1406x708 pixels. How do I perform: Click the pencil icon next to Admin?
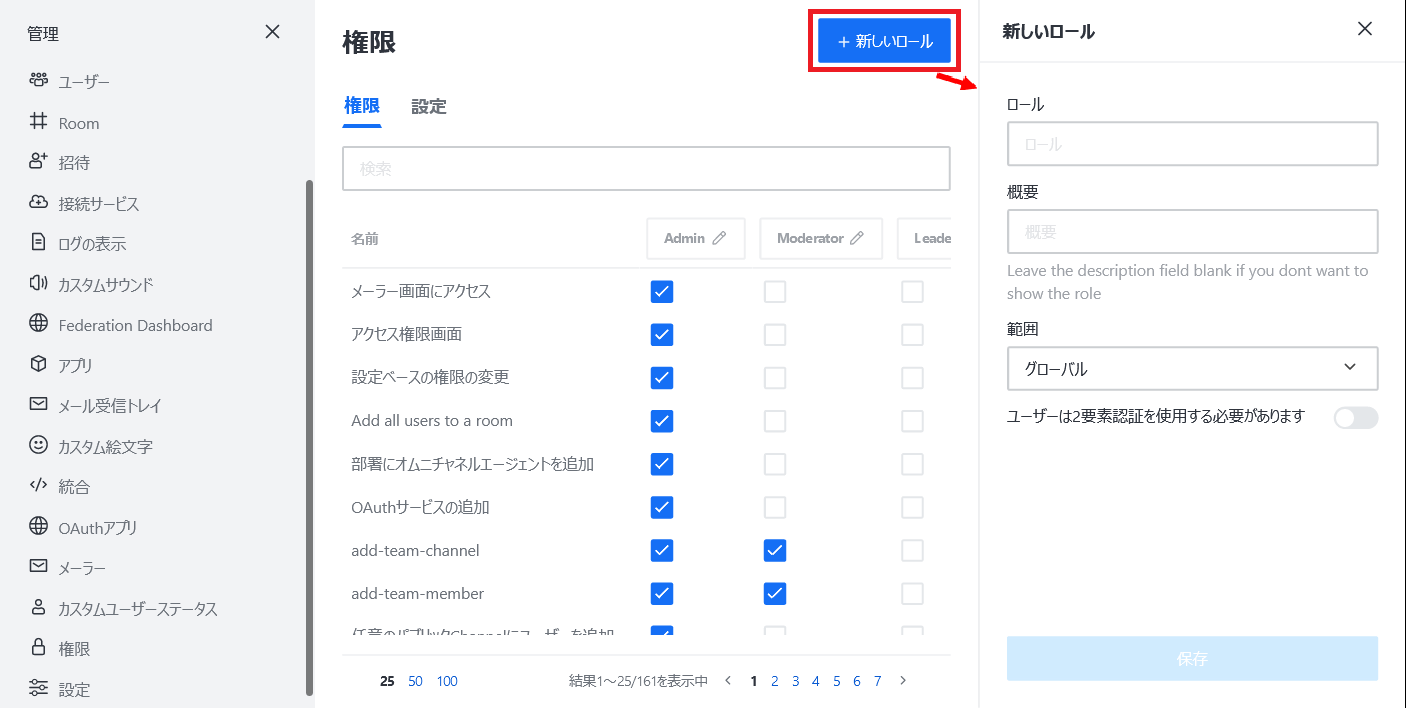pyautogui.click(x=719, y=238)
